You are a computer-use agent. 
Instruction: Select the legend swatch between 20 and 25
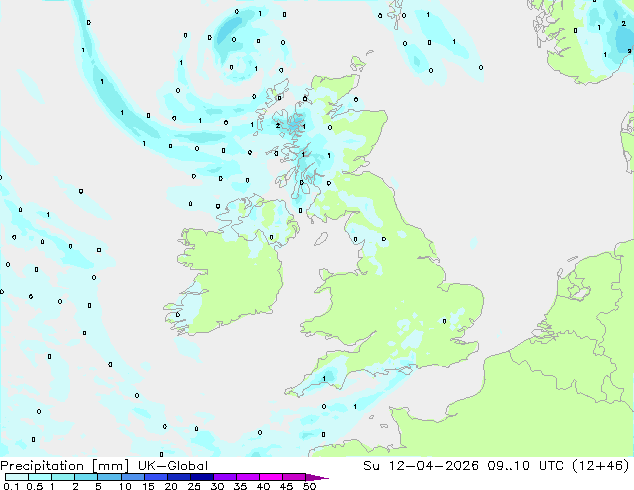(178, 477)
